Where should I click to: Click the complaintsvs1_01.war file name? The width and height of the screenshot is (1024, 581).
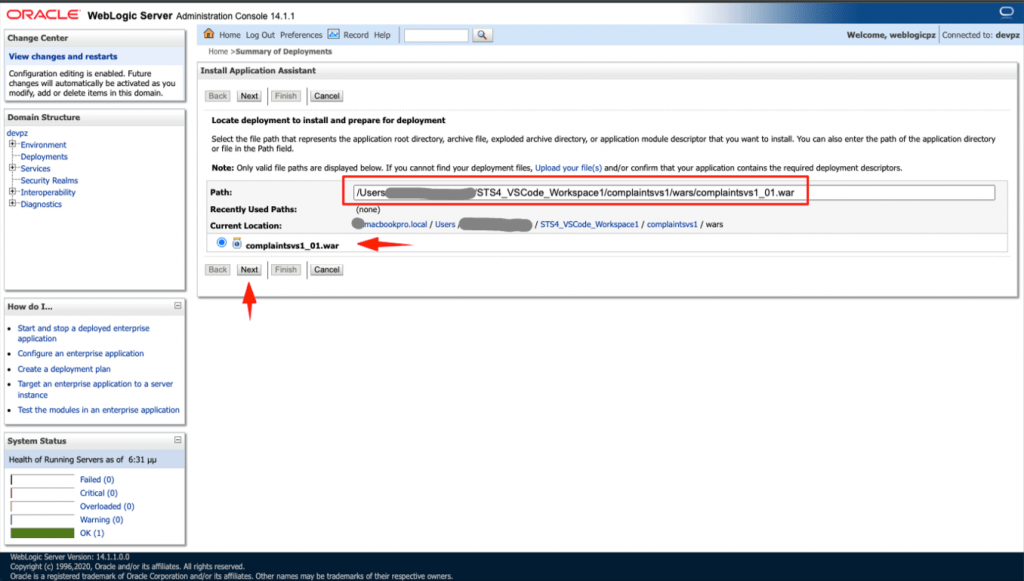point(292,246)
